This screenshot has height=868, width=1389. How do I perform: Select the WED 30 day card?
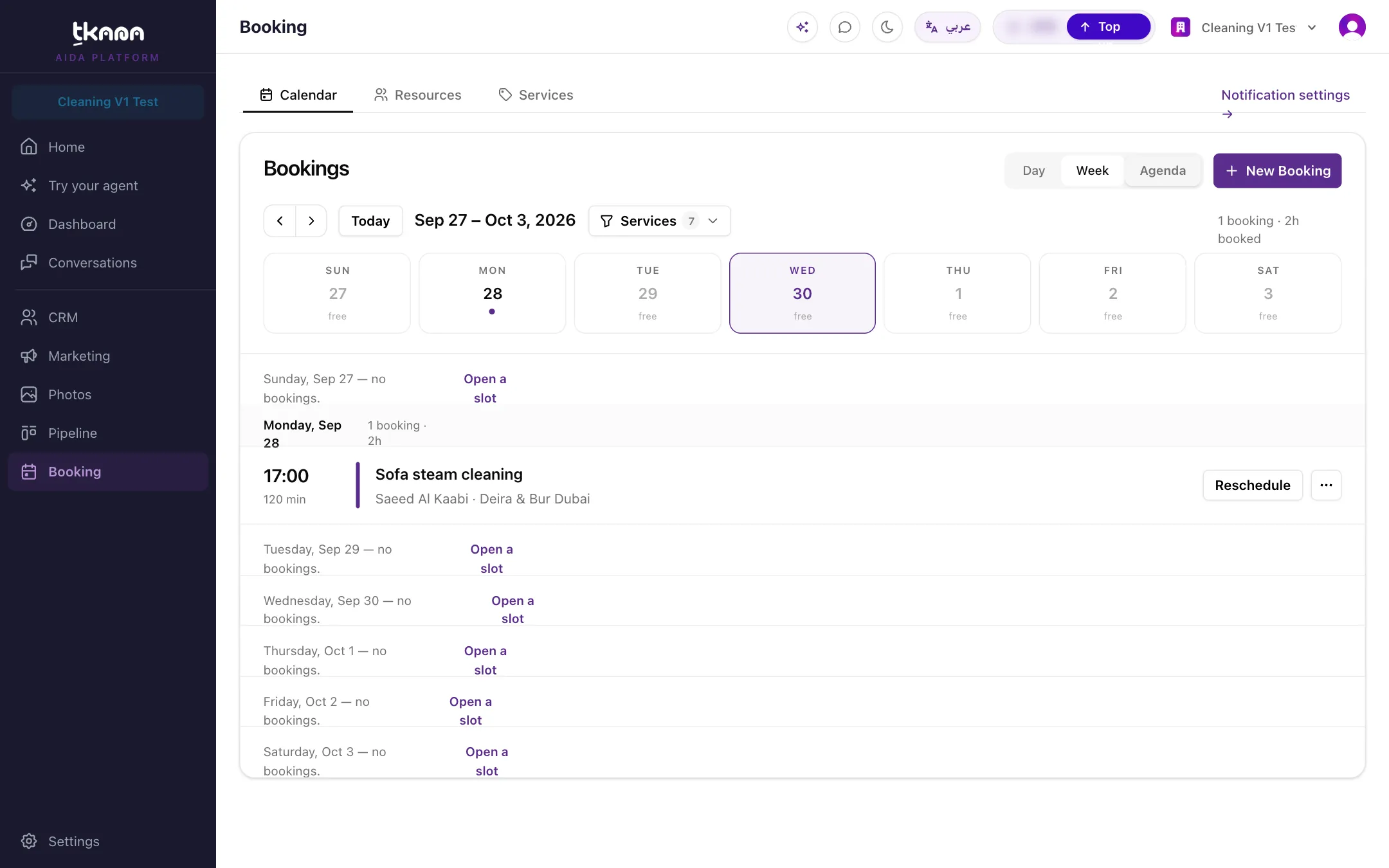[802, 293]
